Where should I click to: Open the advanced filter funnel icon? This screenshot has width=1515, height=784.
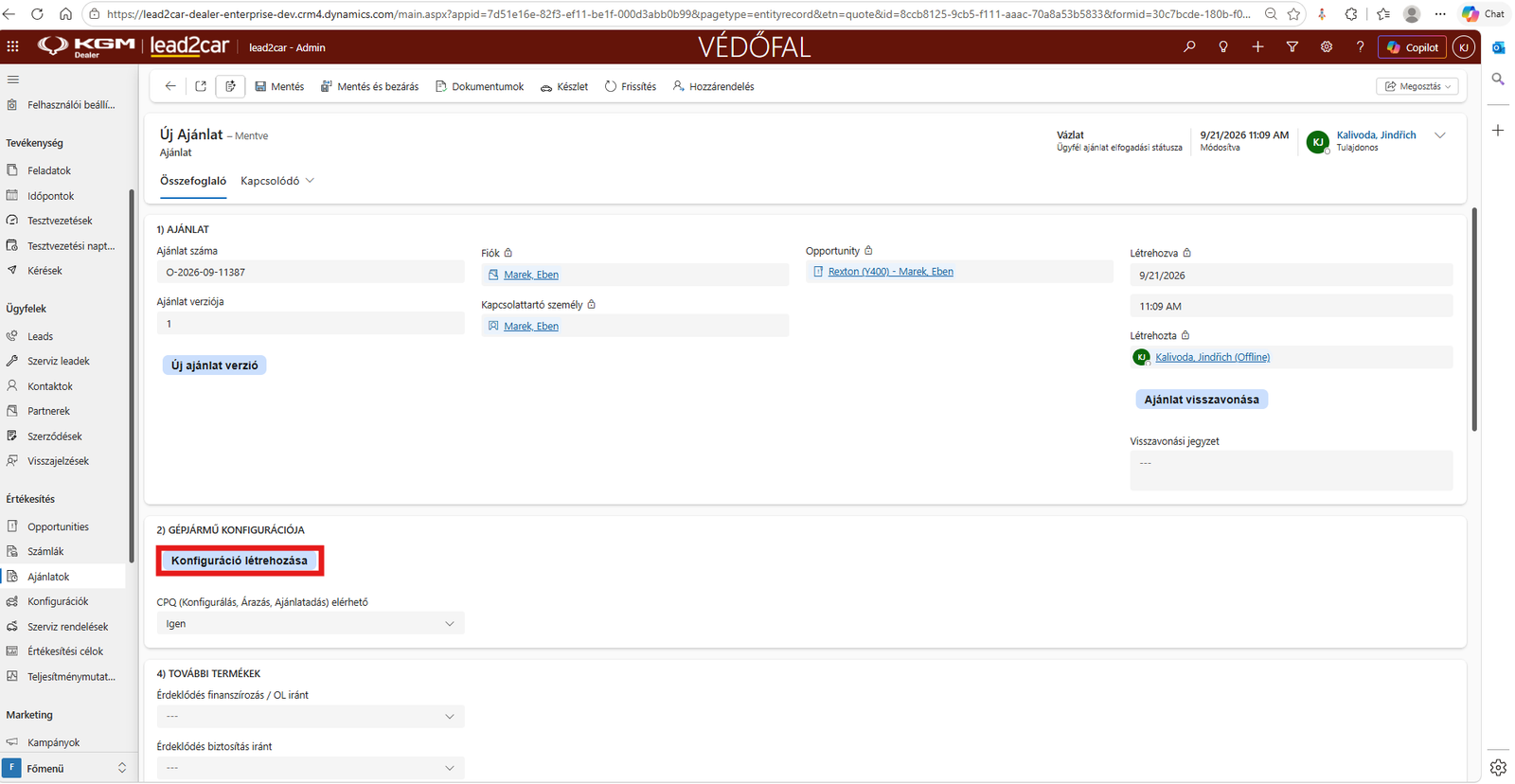click(x=1292, y=46)
